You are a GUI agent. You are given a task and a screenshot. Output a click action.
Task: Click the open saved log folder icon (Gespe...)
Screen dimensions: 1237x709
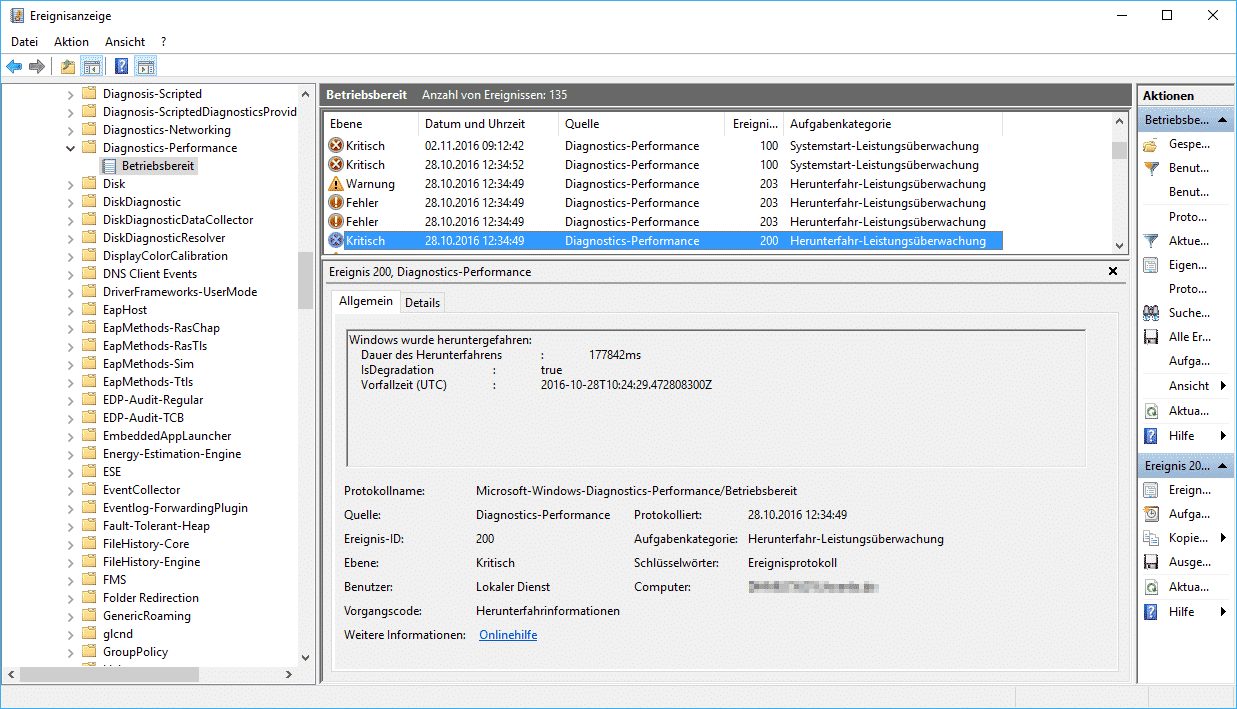pyautogui.click(x=1151, y=144)
